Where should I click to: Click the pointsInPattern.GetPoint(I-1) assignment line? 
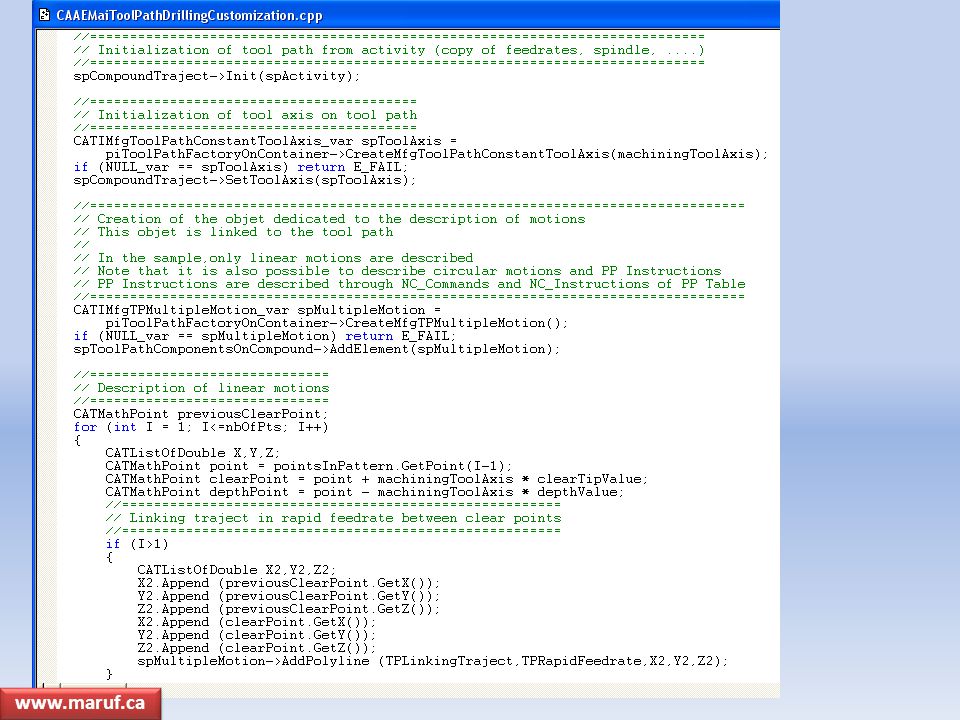(309, 466)
